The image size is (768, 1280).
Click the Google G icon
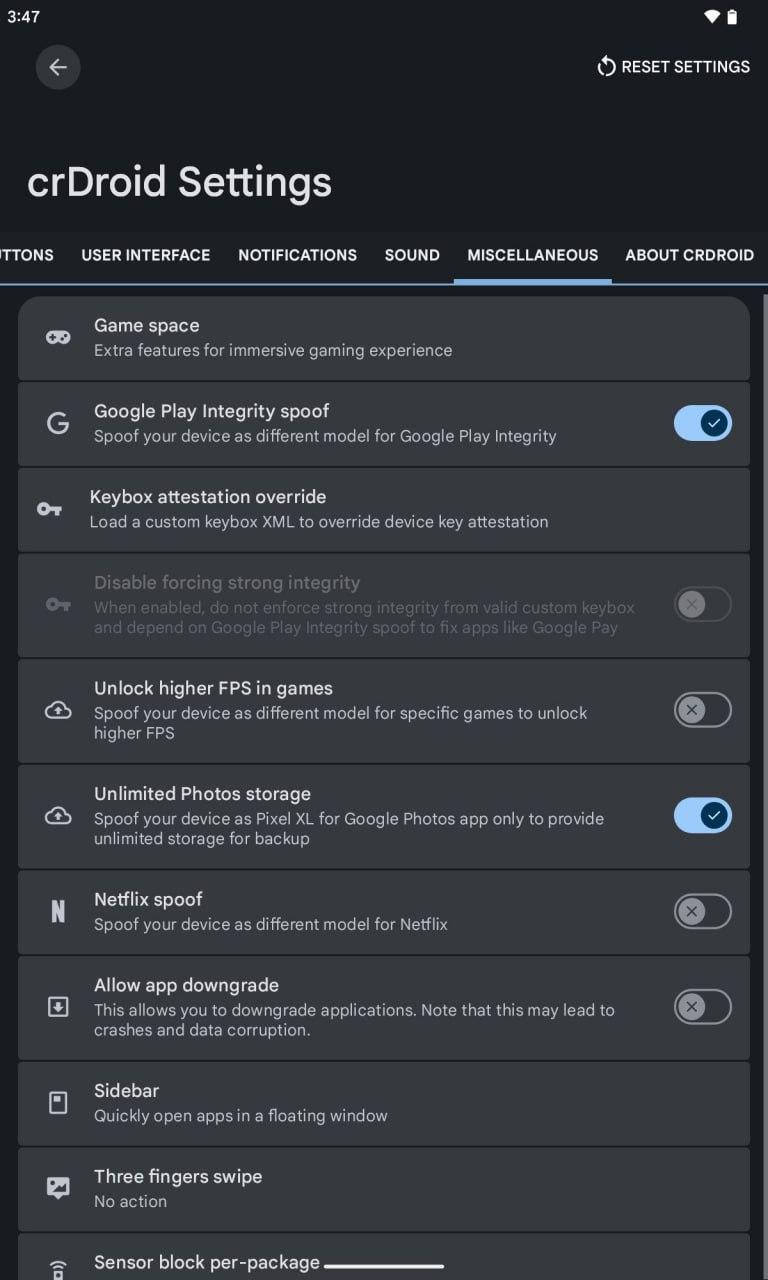tap(58, 424)
